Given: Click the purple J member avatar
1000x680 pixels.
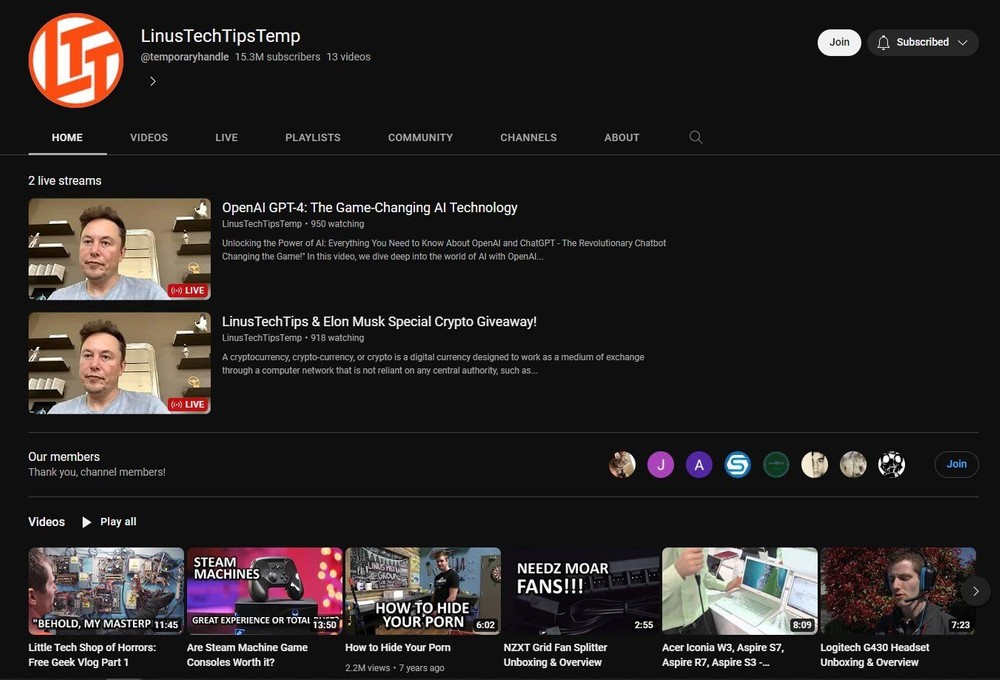Looking at the screenshot, I should click(x=660, y=464).
